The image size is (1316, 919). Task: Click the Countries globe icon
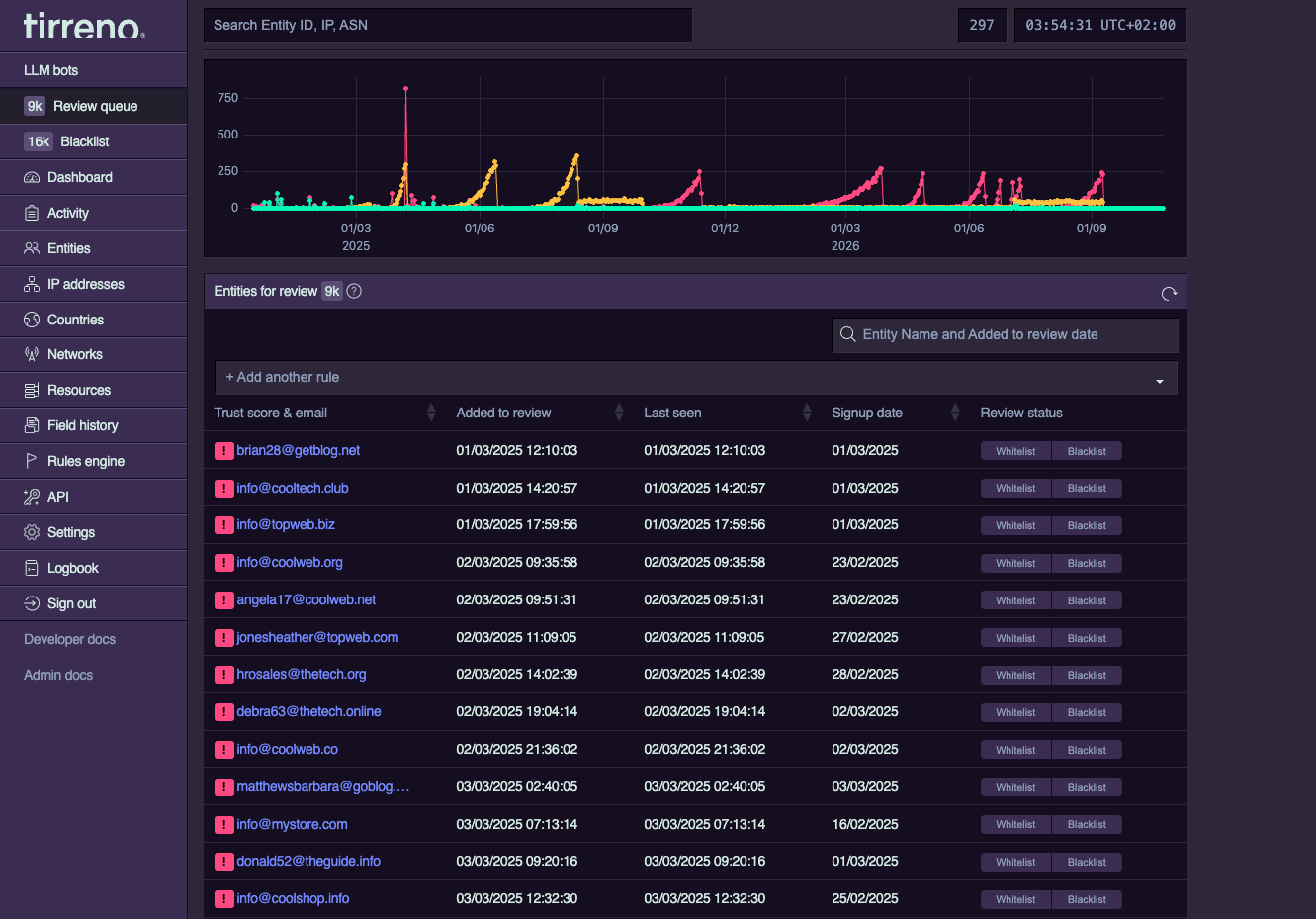[32, 320]
